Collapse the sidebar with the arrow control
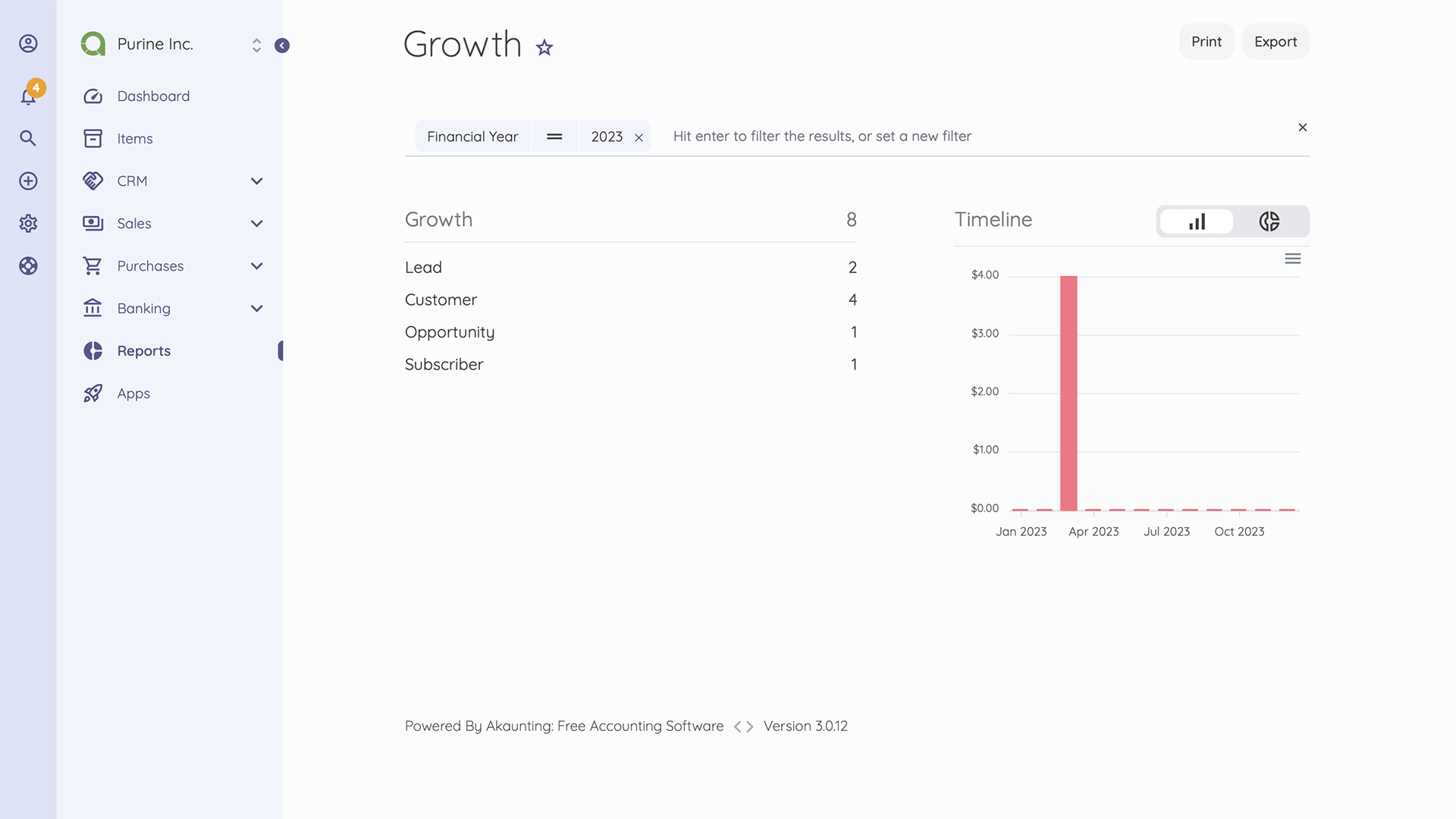1456x819 pixels. 282,45
